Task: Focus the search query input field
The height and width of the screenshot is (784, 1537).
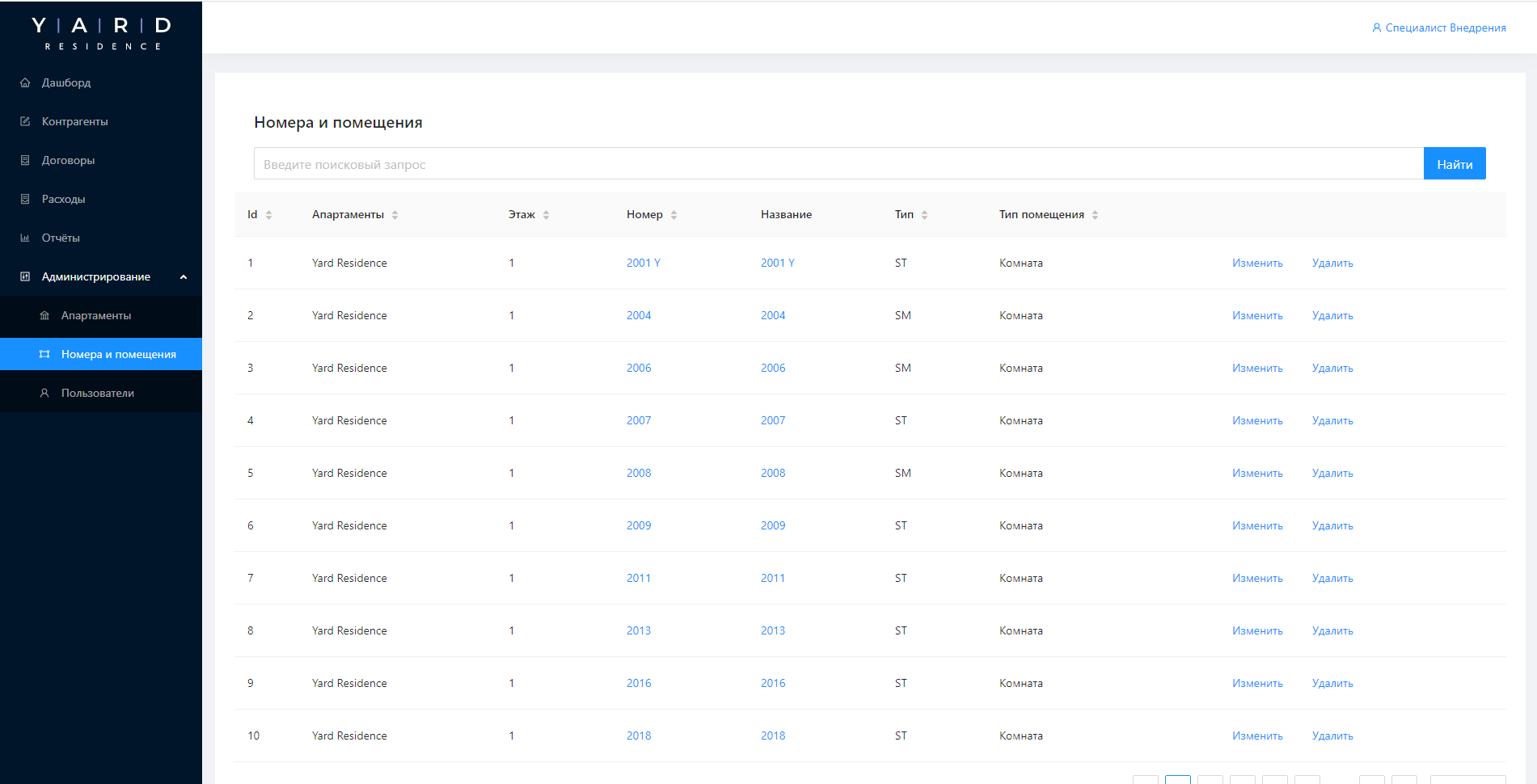Action: 838,164
